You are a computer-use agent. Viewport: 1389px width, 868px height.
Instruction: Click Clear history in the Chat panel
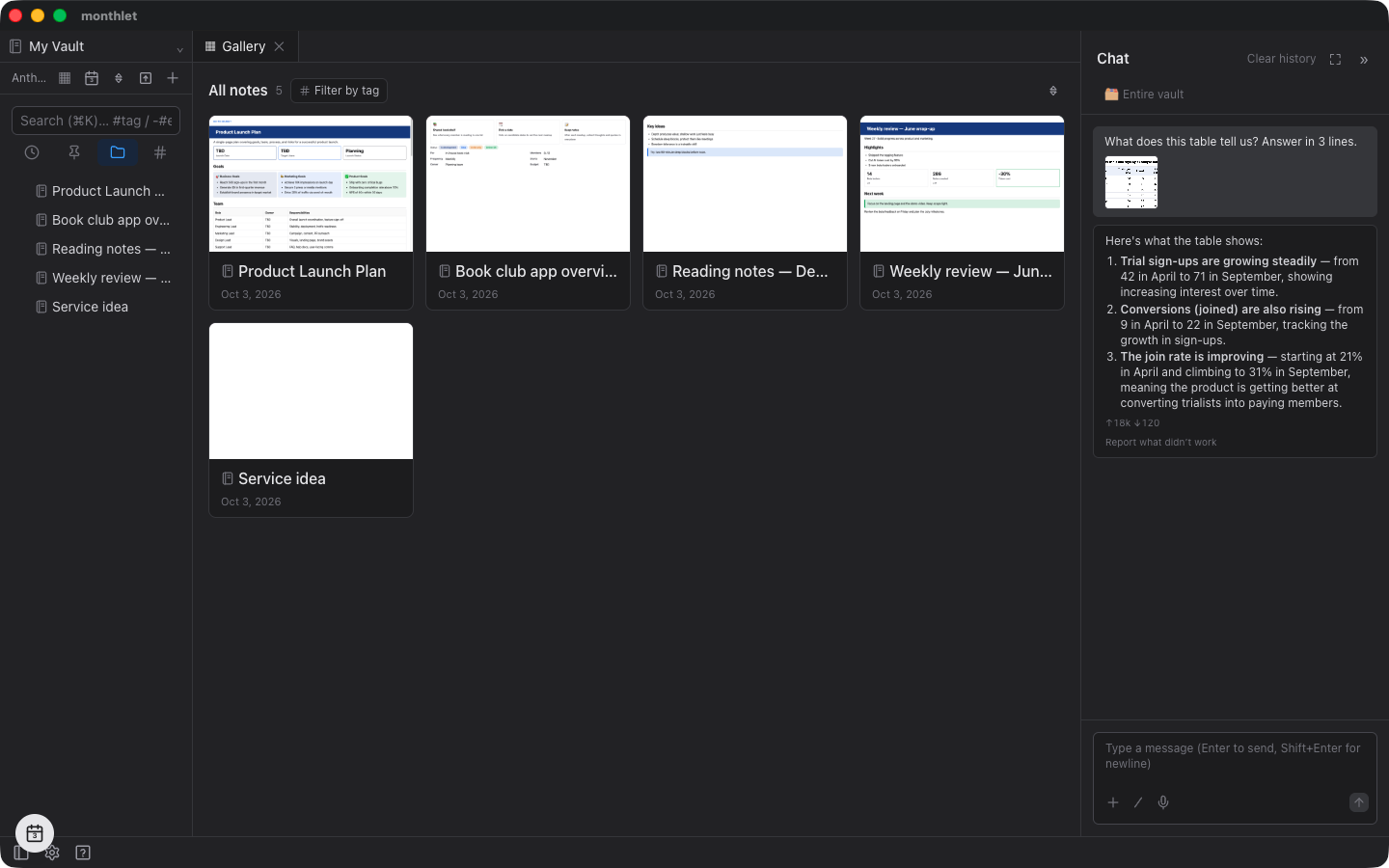(x=1281, y=59)
